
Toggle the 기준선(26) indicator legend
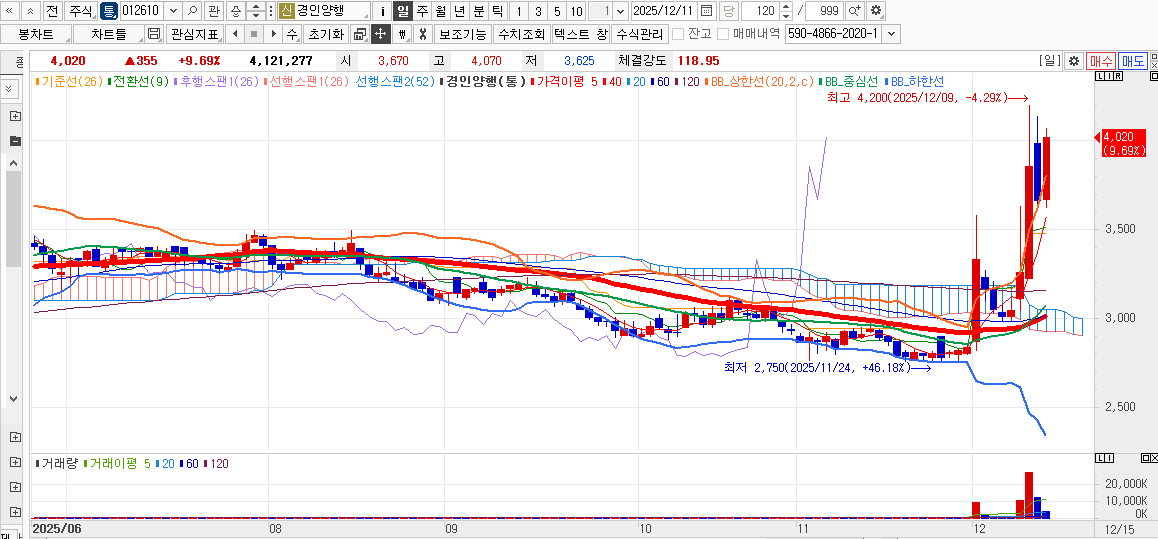[70, 81]
